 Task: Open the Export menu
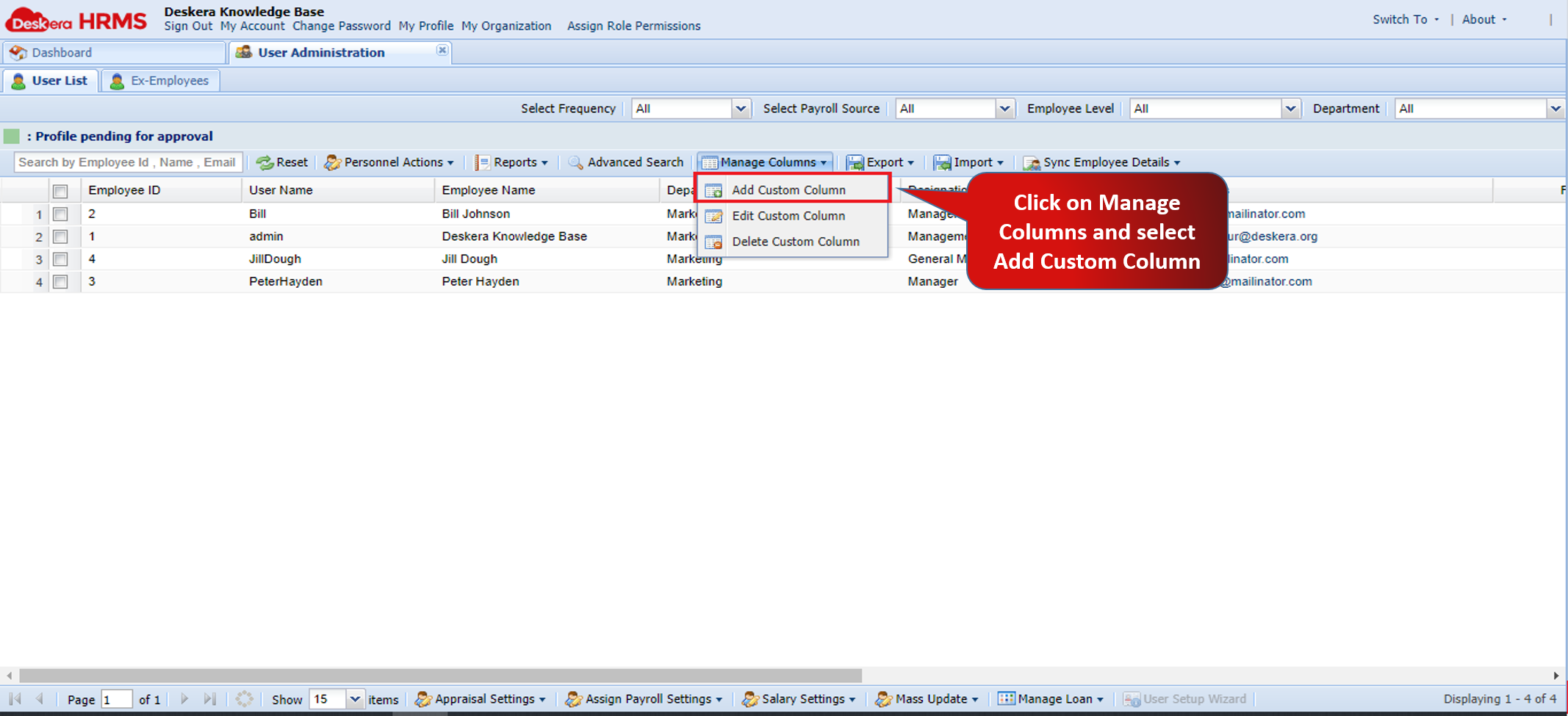[x=880, y=162]
